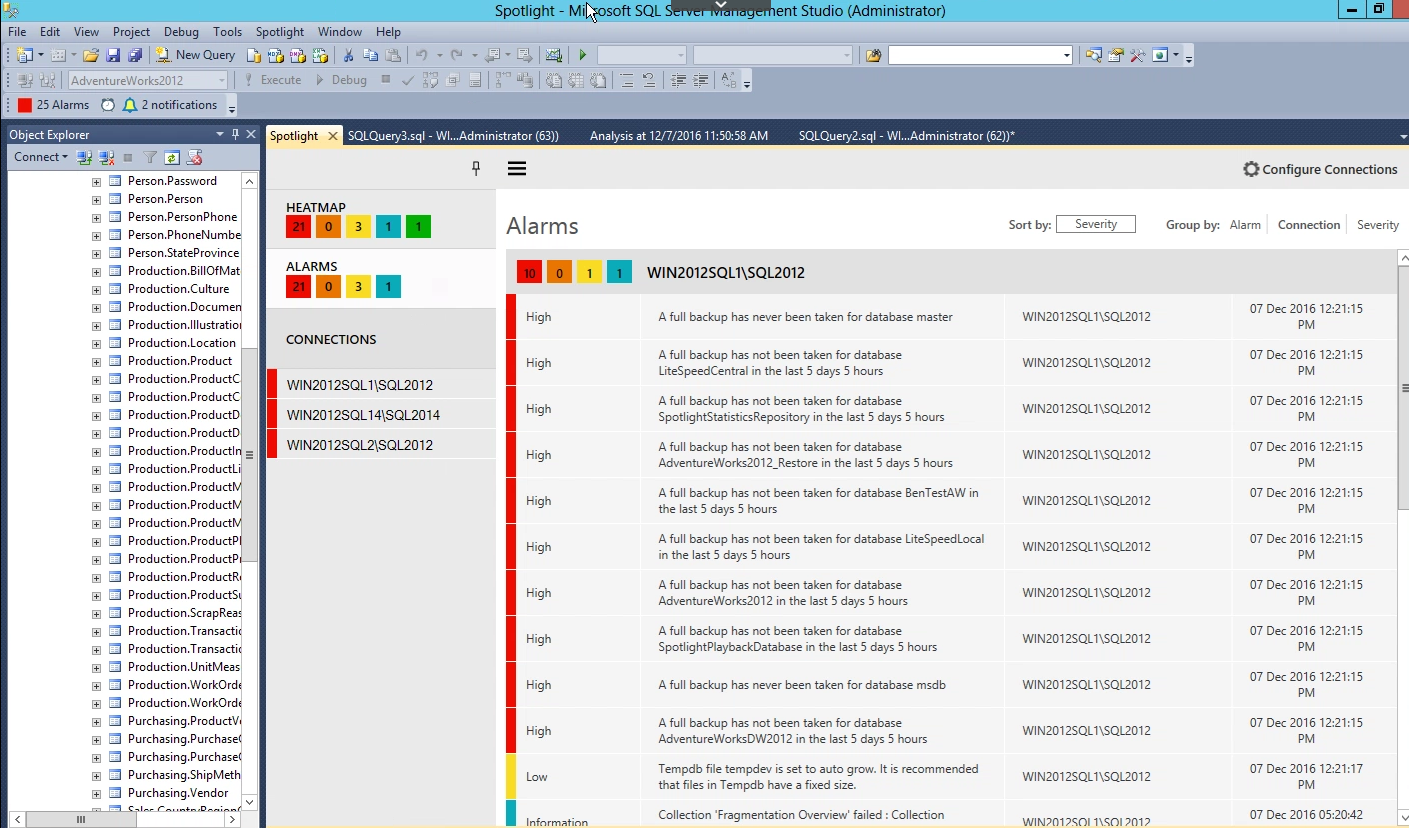Group alarms by Severity
This screenshot has width=1409, height=828.
[1378, 225]
